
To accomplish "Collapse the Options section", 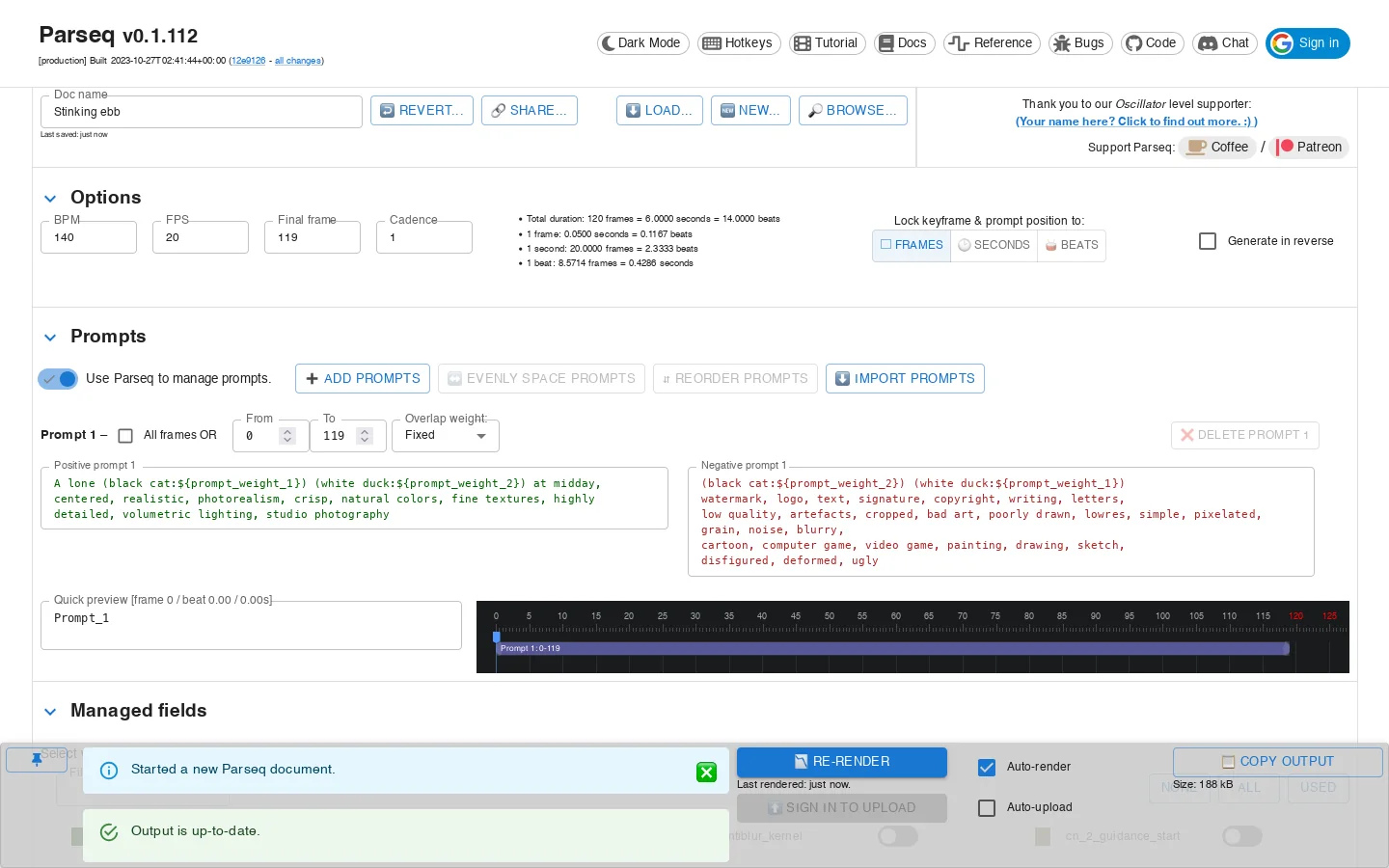I will coord(50,199).
